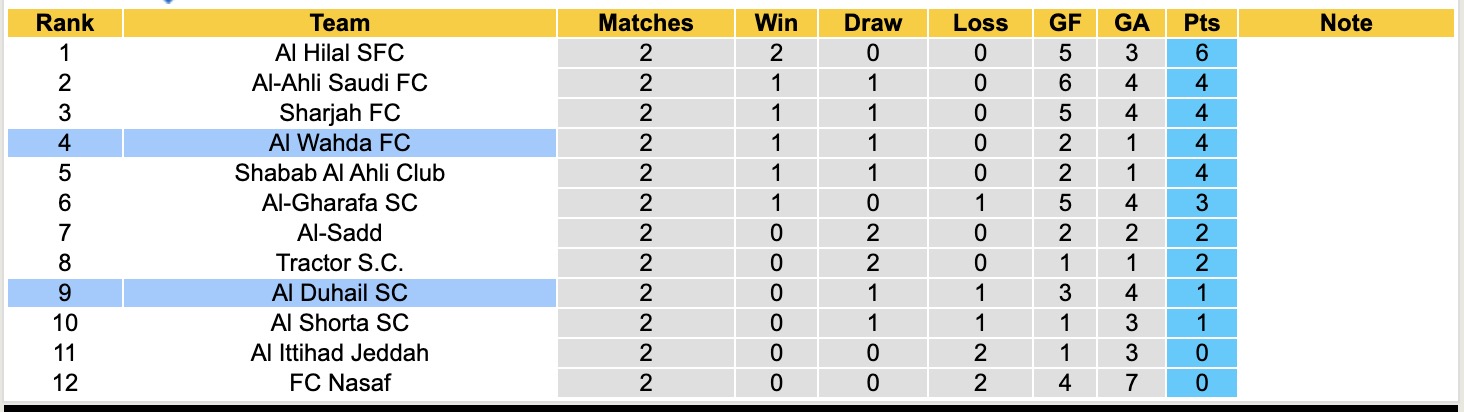
Task: Click the Note column header
Action: point(1346,23)
